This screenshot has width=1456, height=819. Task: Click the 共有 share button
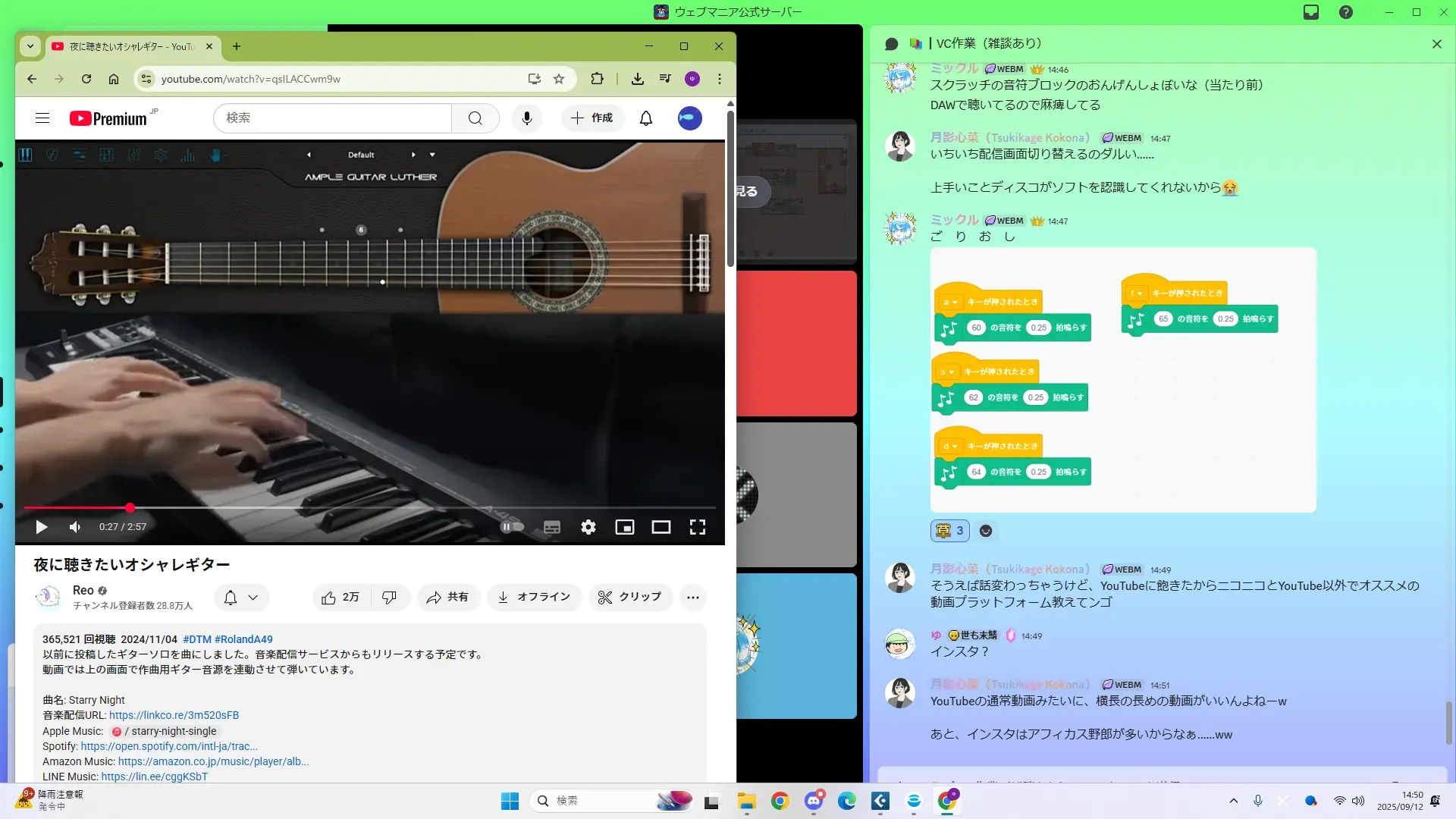447,598
